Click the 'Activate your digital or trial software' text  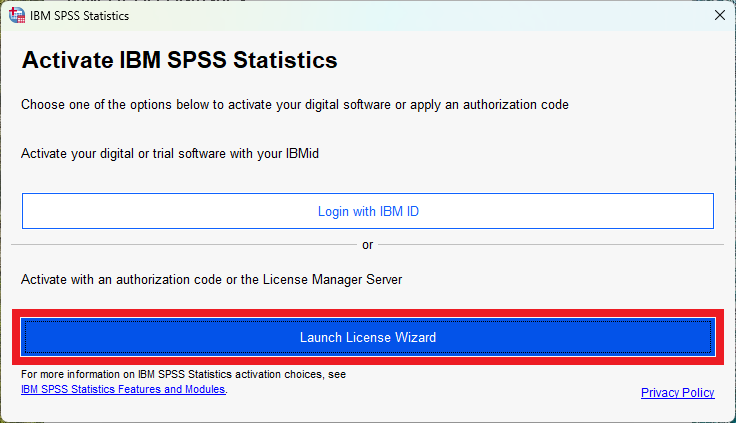pyautogui.click(x=170, y=154)
